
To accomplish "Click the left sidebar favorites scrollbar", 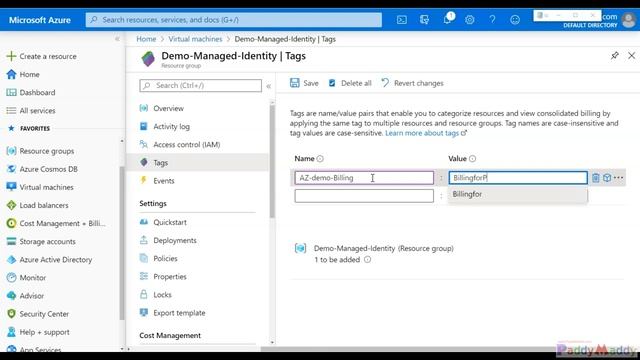I will (122, 243).
